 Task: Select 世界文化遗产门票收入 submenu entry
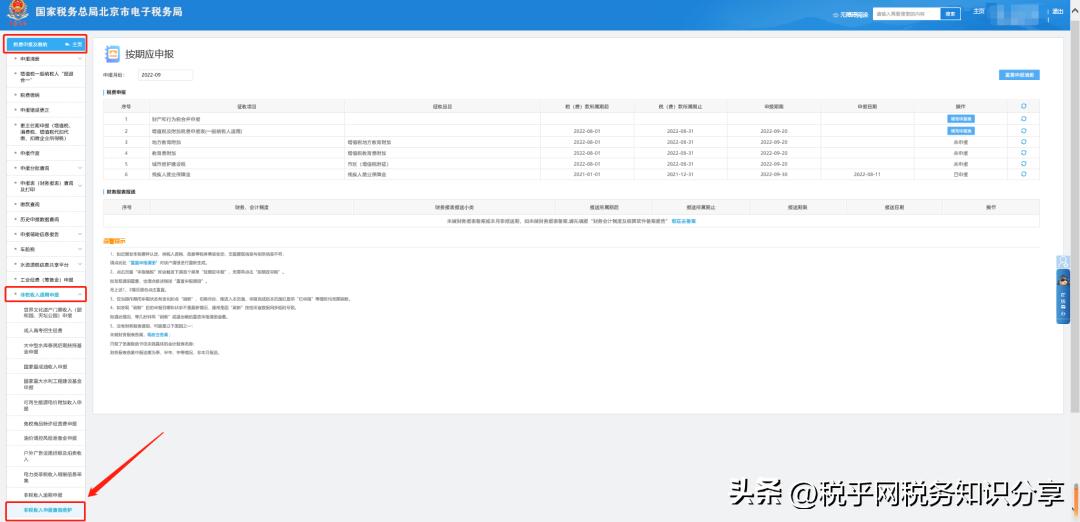click(x=52, y=313)
